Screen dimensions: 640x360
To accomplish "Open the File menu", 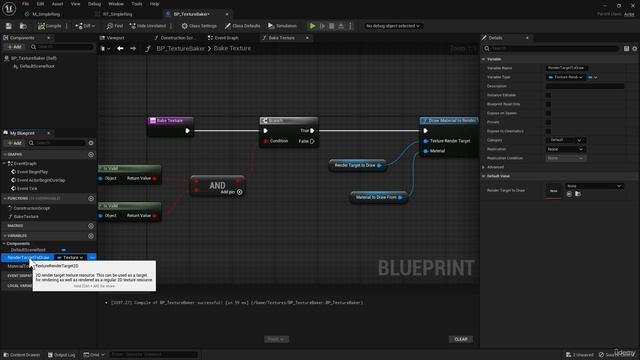I will pyautogui.click(x=25, y=4).
